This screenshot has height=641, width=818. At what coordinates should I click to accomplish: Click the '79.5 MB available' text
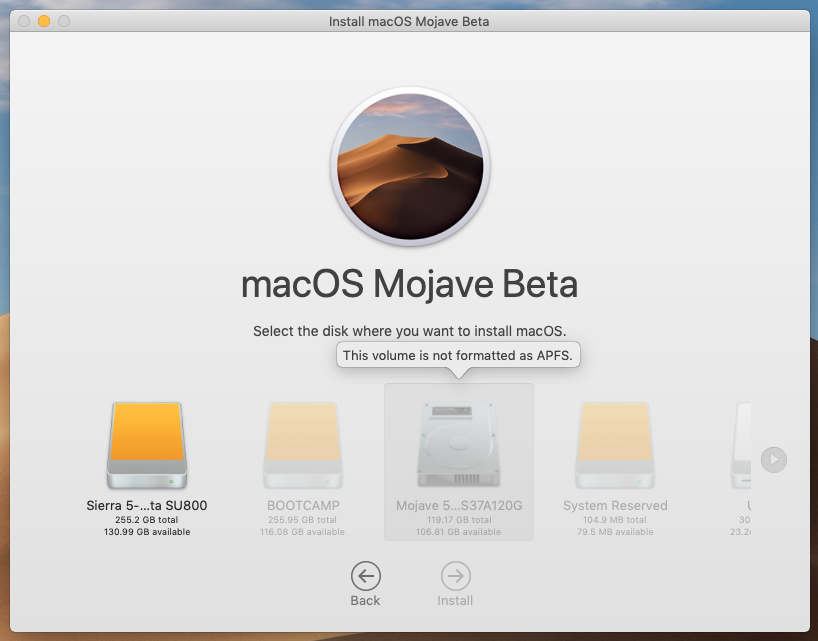pos(615,532)
